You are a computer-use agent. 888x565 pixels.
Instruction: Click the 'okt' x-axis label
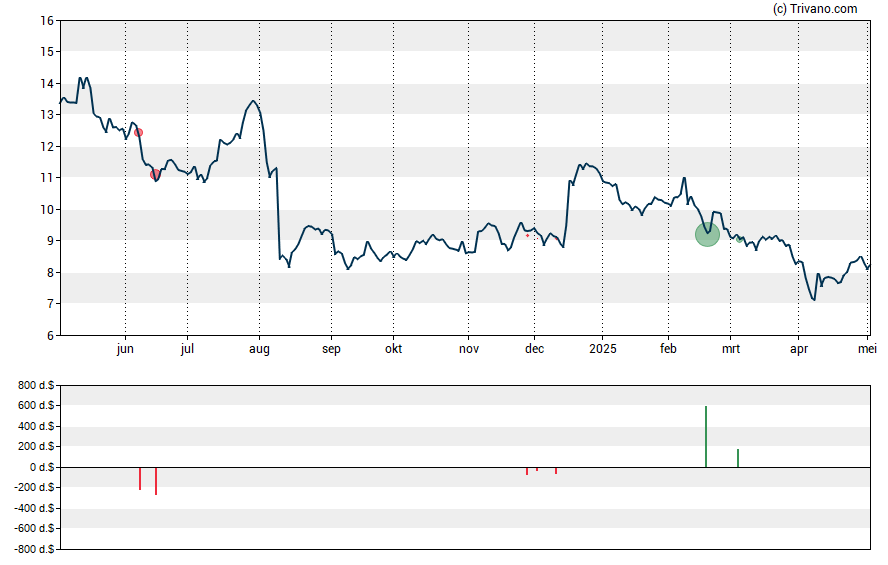coord(394,349)
